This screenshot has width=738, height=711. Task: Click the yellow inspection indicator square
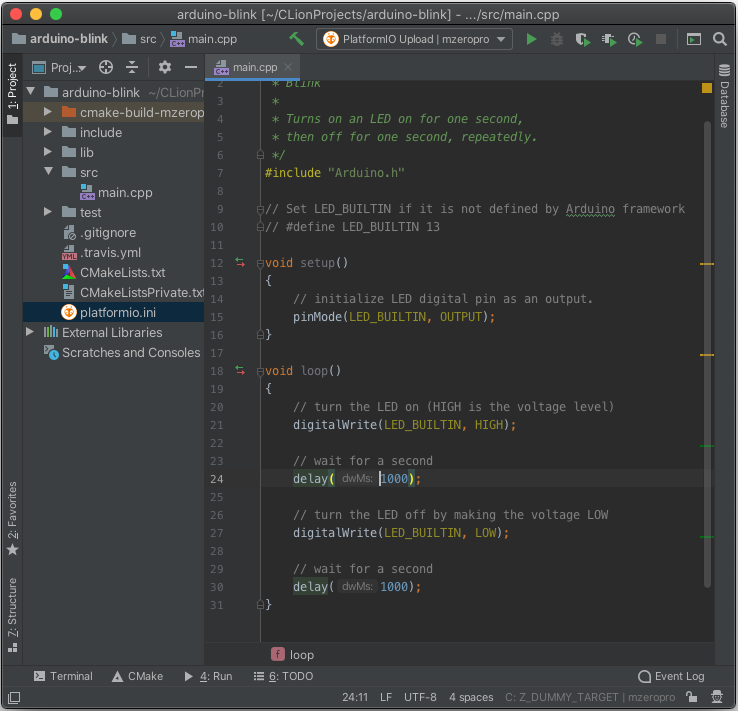pos(706,88)
